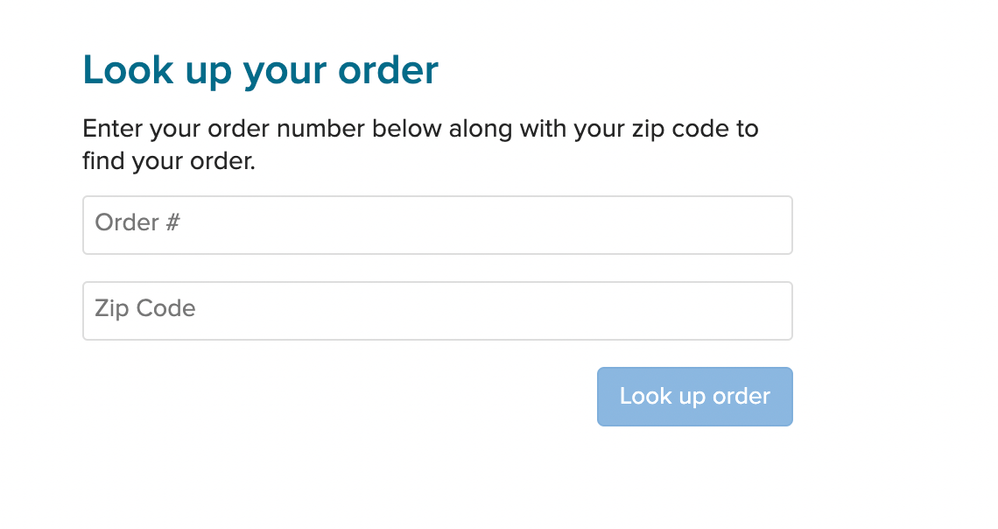The width and height of the screenshot is (998, 529).
Task: Click the 'Look up your order' heading
Action: click(x=260, y=70)
